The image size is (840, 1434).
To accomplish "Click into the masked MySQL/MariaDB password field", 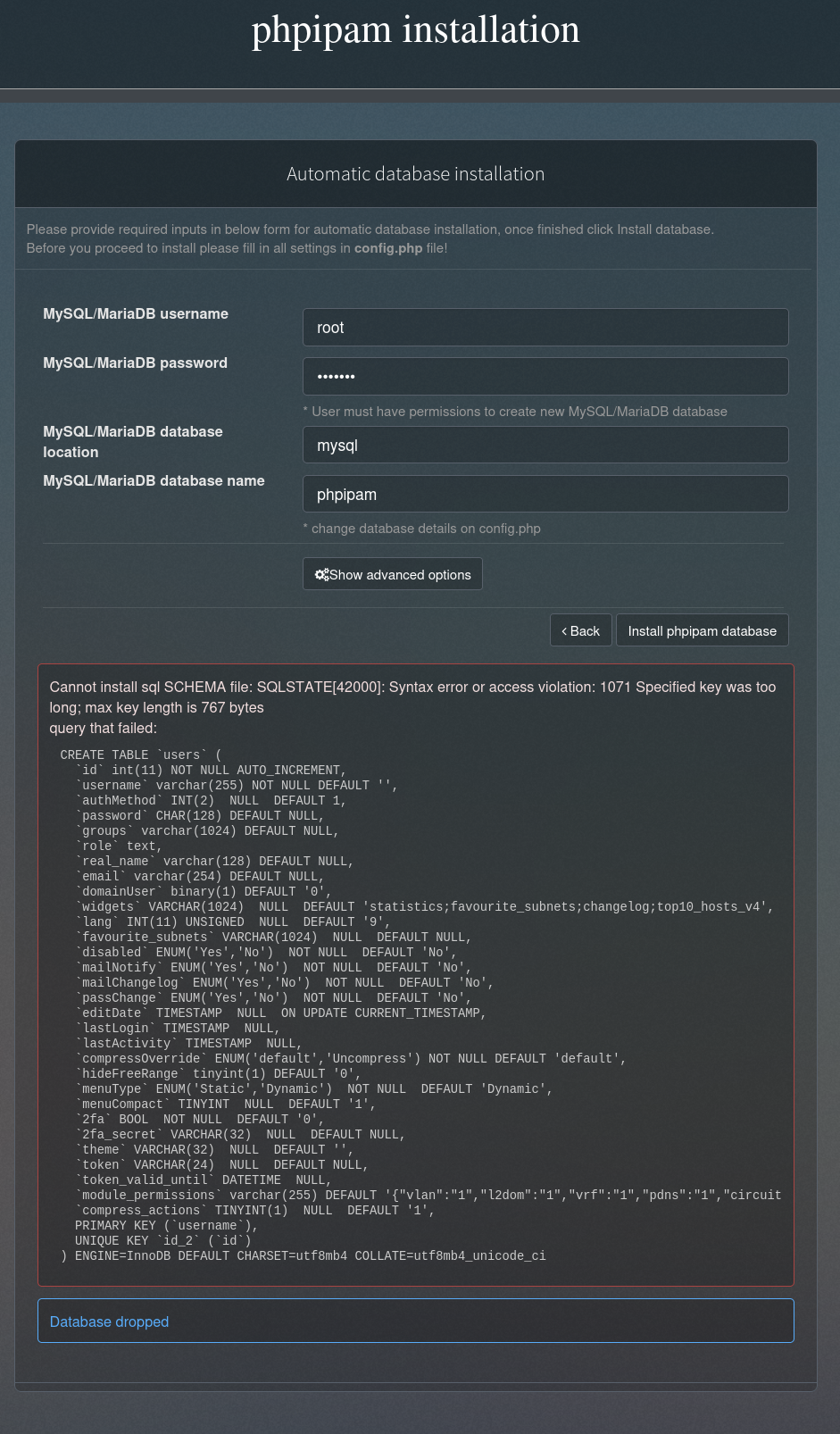I will [x=545, y=377].
